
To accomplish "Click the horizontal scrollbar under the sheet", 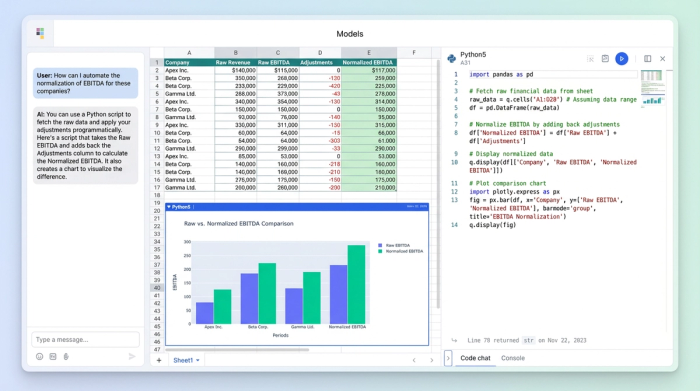I will [x=237, y=350].
